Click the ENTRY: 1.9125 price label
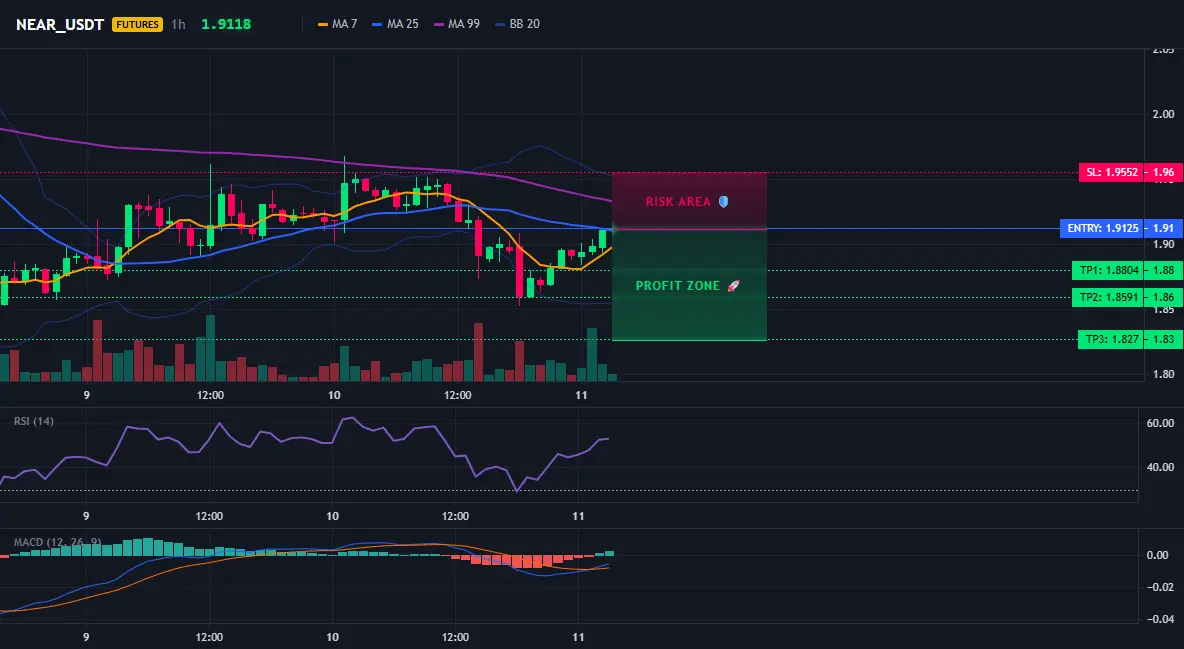1184x649 pixels. [1102, 228]
